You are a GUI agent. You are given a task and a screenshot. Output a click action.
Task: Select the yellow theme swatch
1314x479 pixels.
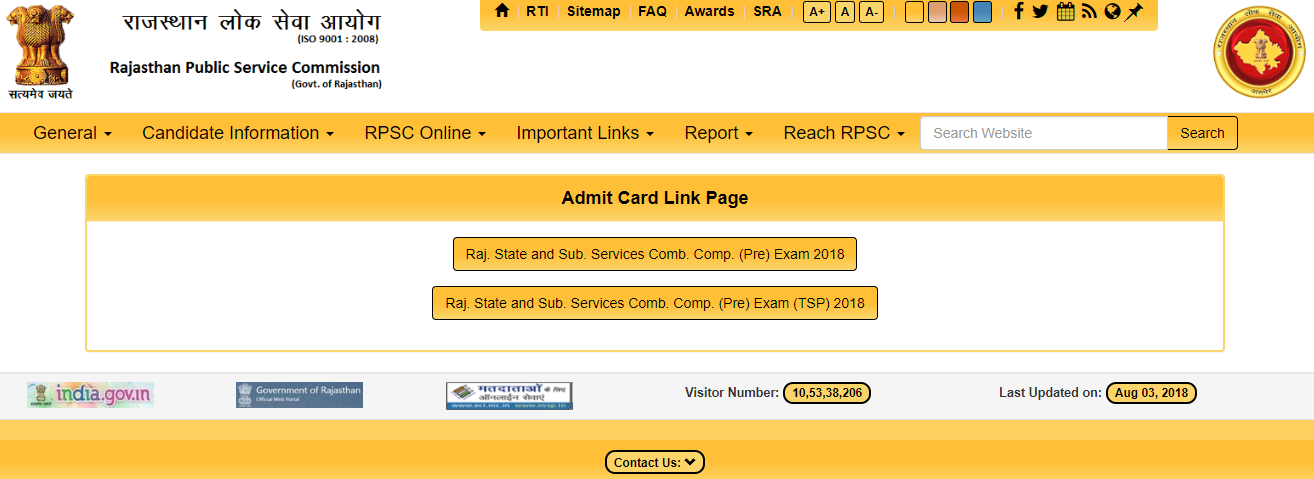click(x=914, y=12)
